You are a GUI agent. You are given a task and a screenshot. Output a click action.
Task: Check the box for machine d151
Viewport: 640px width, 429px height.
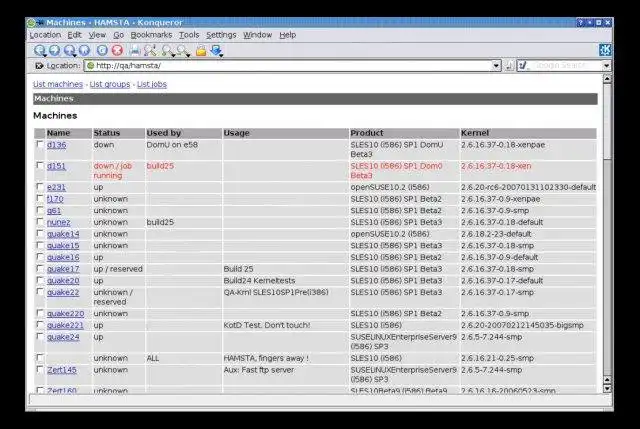click(40, 165)
